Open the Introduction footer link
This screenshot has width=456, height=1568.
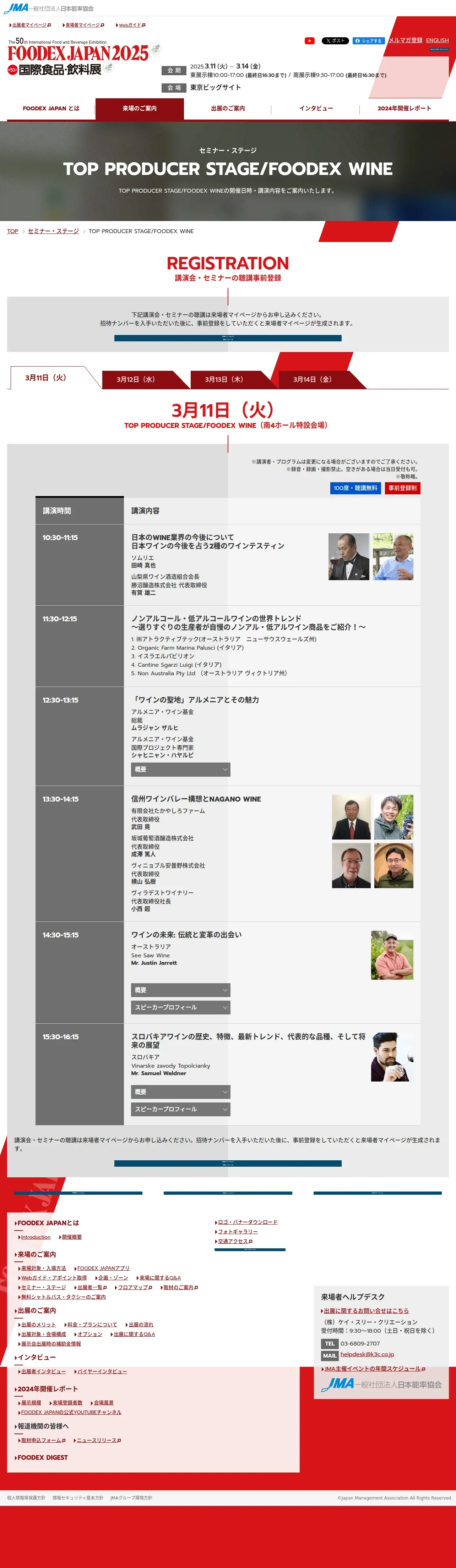pos(36,1238)
